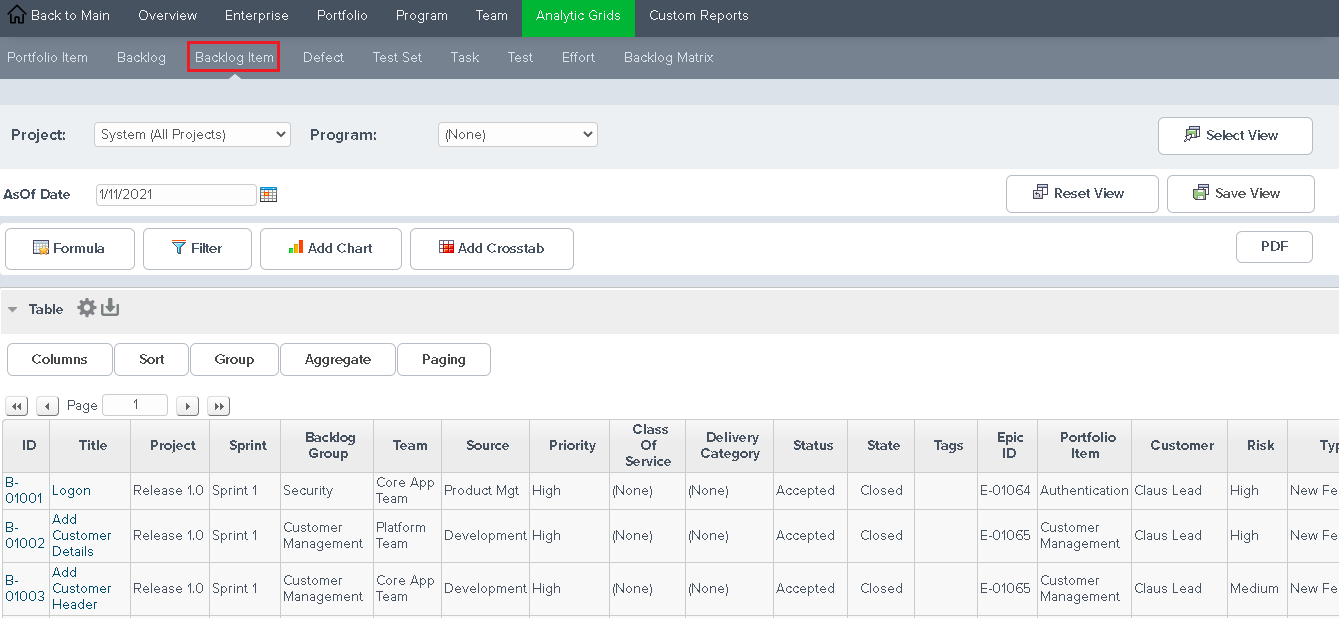Switch to the Defect tab

pyautogui.click(x=323, y=58)
